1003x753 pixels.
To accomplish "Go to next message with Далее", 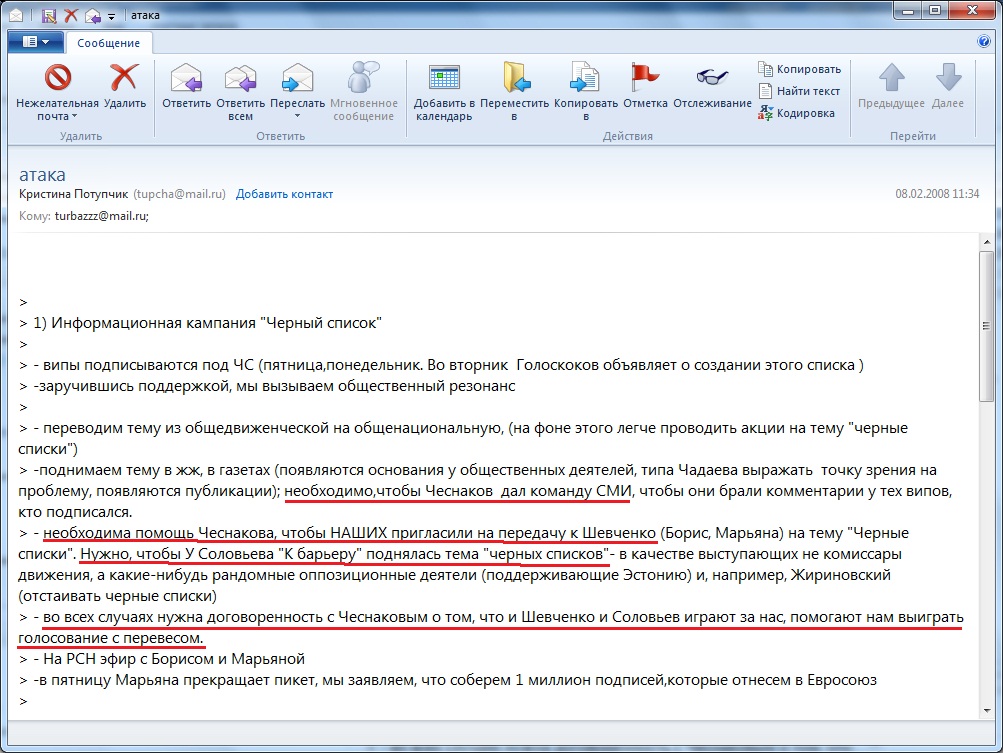I will (947, 85).
